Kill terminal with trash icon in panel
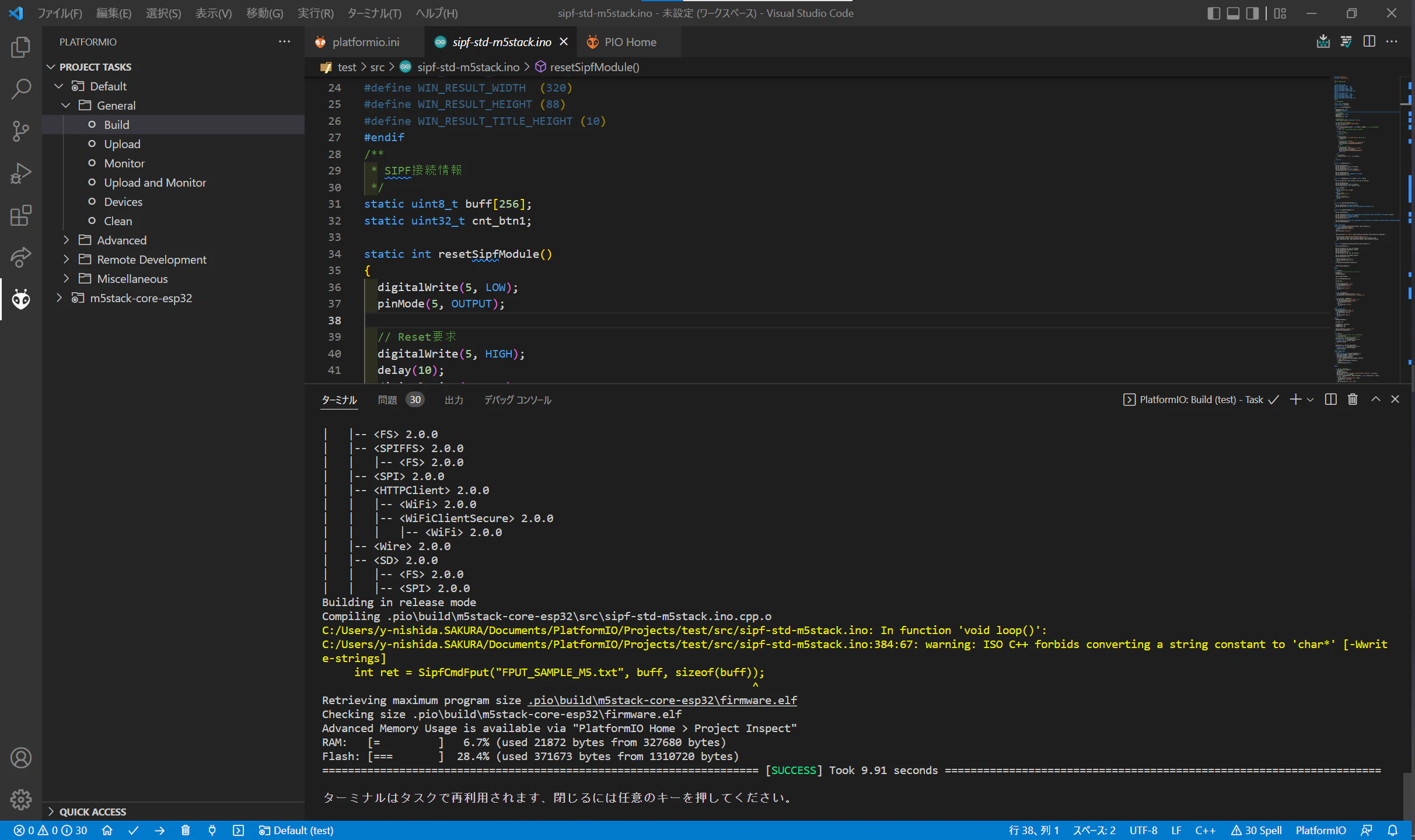 pos(1353,399)
